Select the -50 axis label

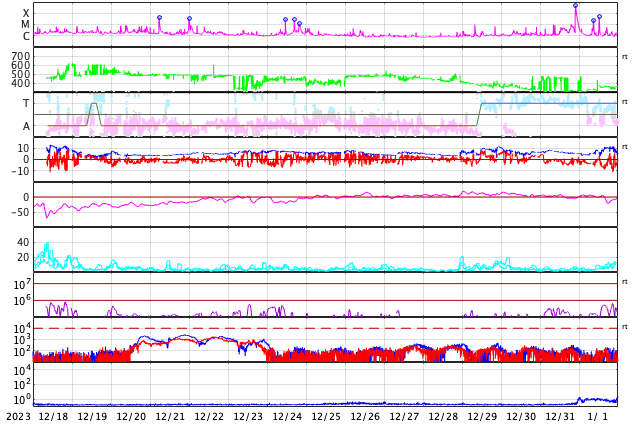(20, 212)
